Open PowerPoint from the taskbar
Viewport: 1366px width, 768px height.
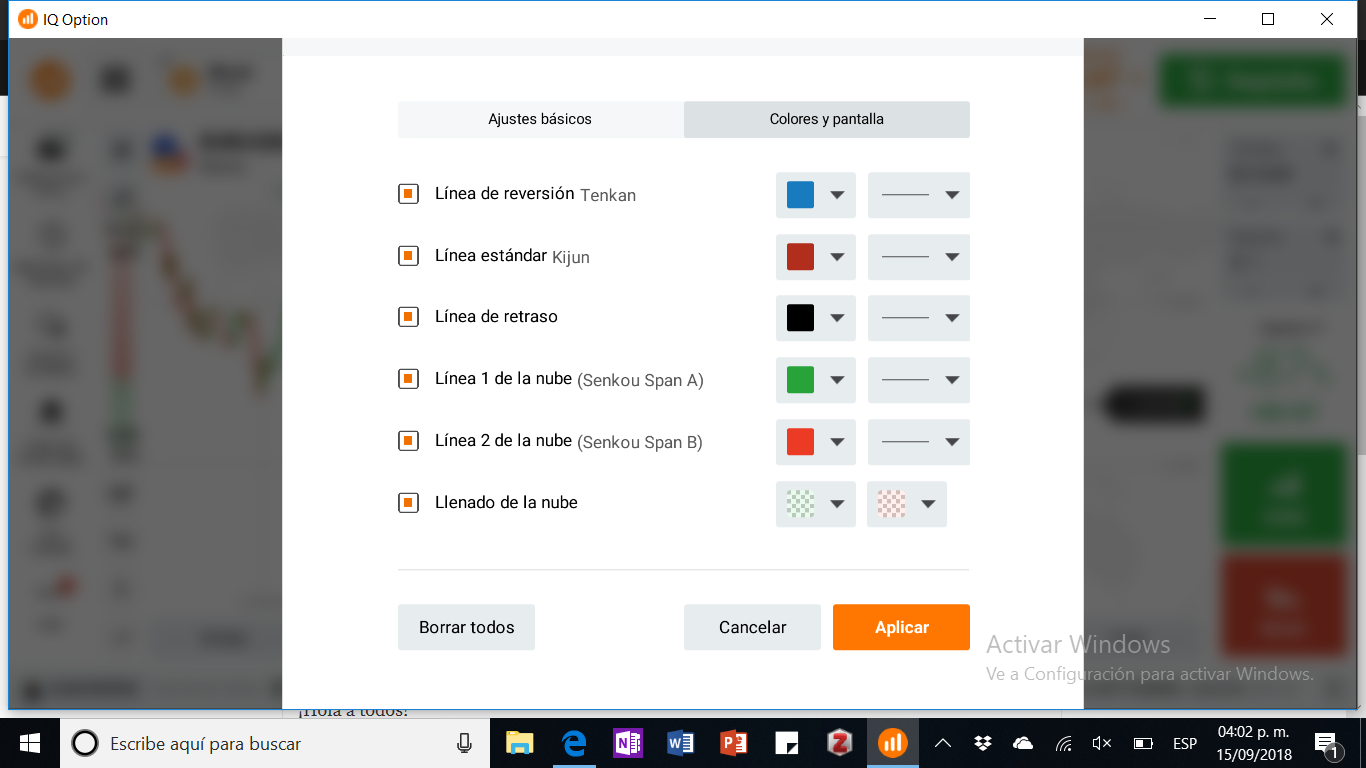[734, 743]
